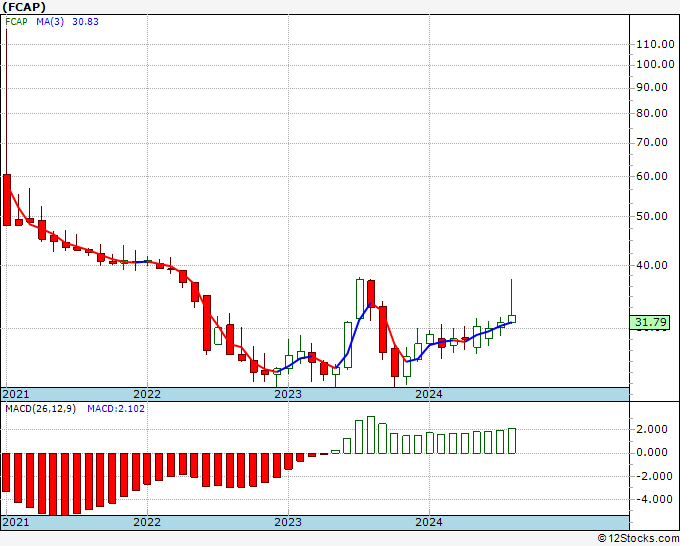Click the MACD:2.102 value label
Image resolution: width=680 pixels, height=546 pixels.
click(116, 409)
